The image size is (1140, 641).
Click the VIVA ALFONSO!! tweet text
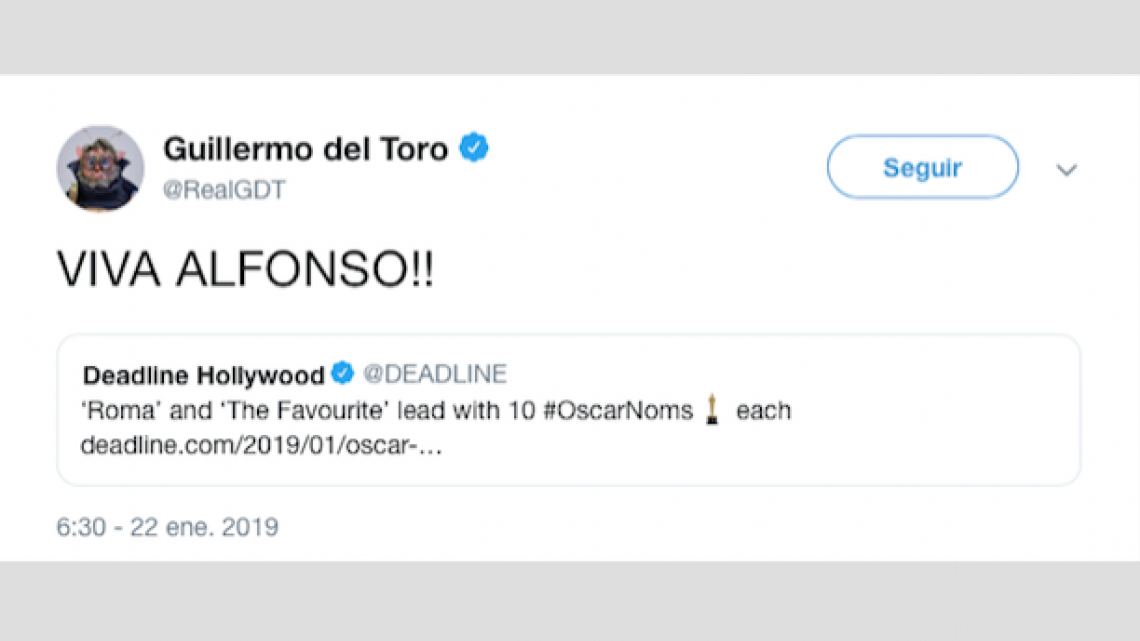pos(243,267)
